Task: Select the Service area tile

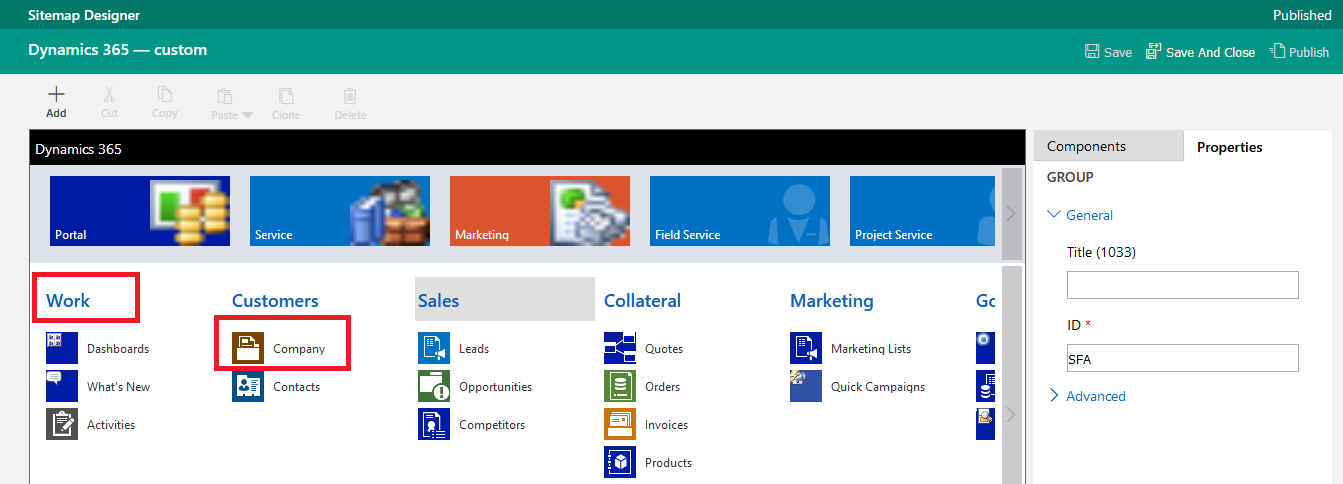Action: [x=340, y=211]
